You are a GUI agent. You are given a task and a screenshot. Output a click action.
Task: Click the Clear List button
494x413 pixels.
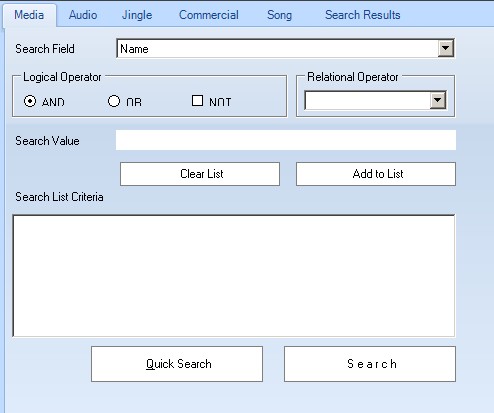200,174
